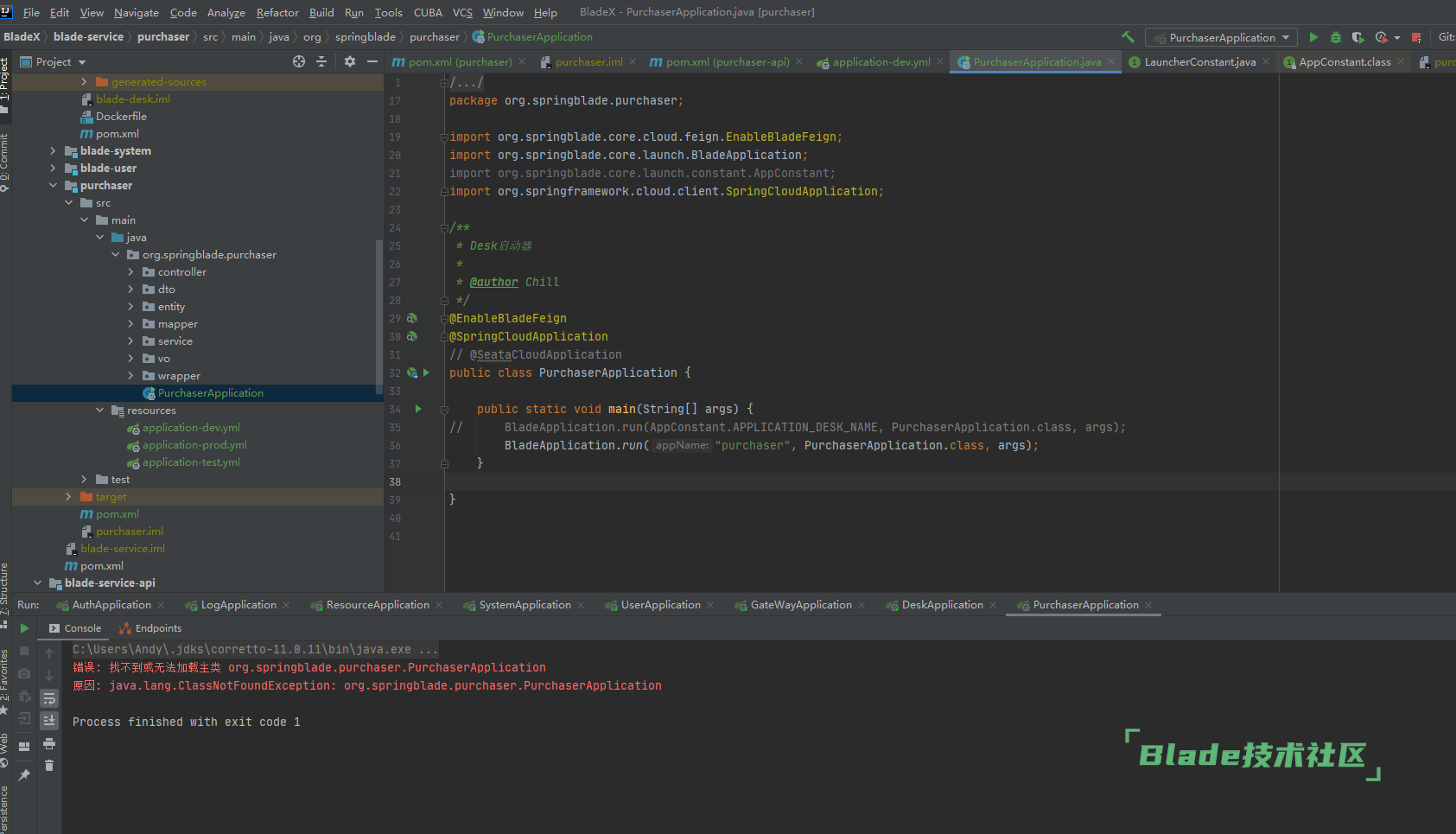Select the Console tab in Run panel
1456x834 pixels.
click(74, 628)
